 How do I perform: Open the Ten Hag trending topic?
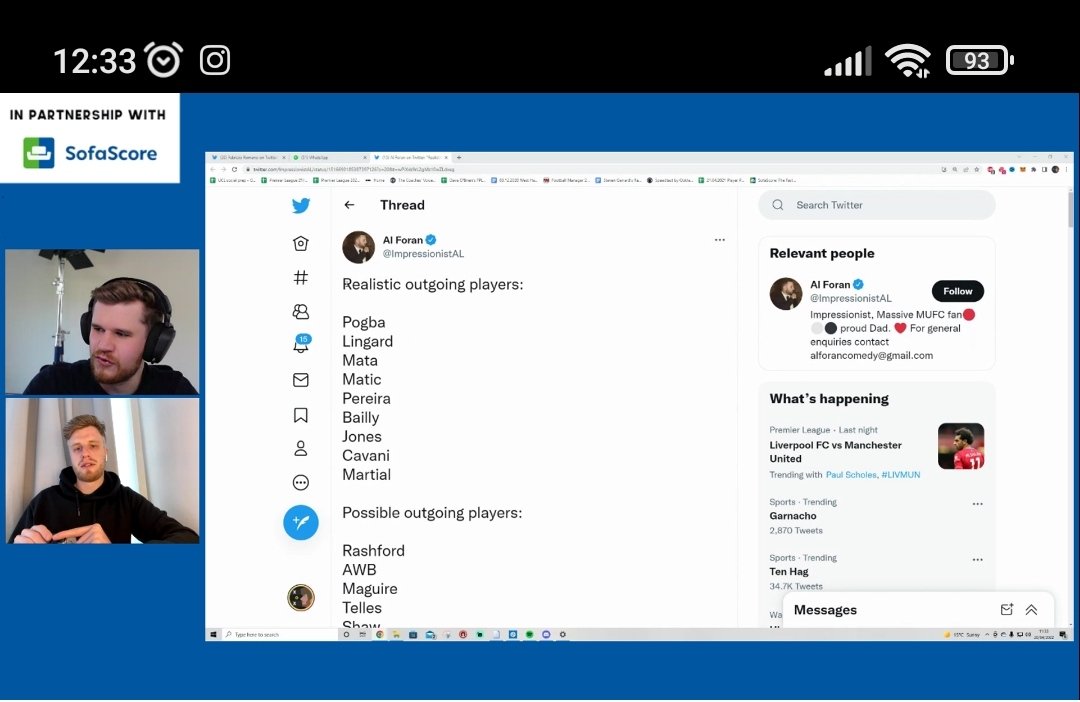coord(789,571)
